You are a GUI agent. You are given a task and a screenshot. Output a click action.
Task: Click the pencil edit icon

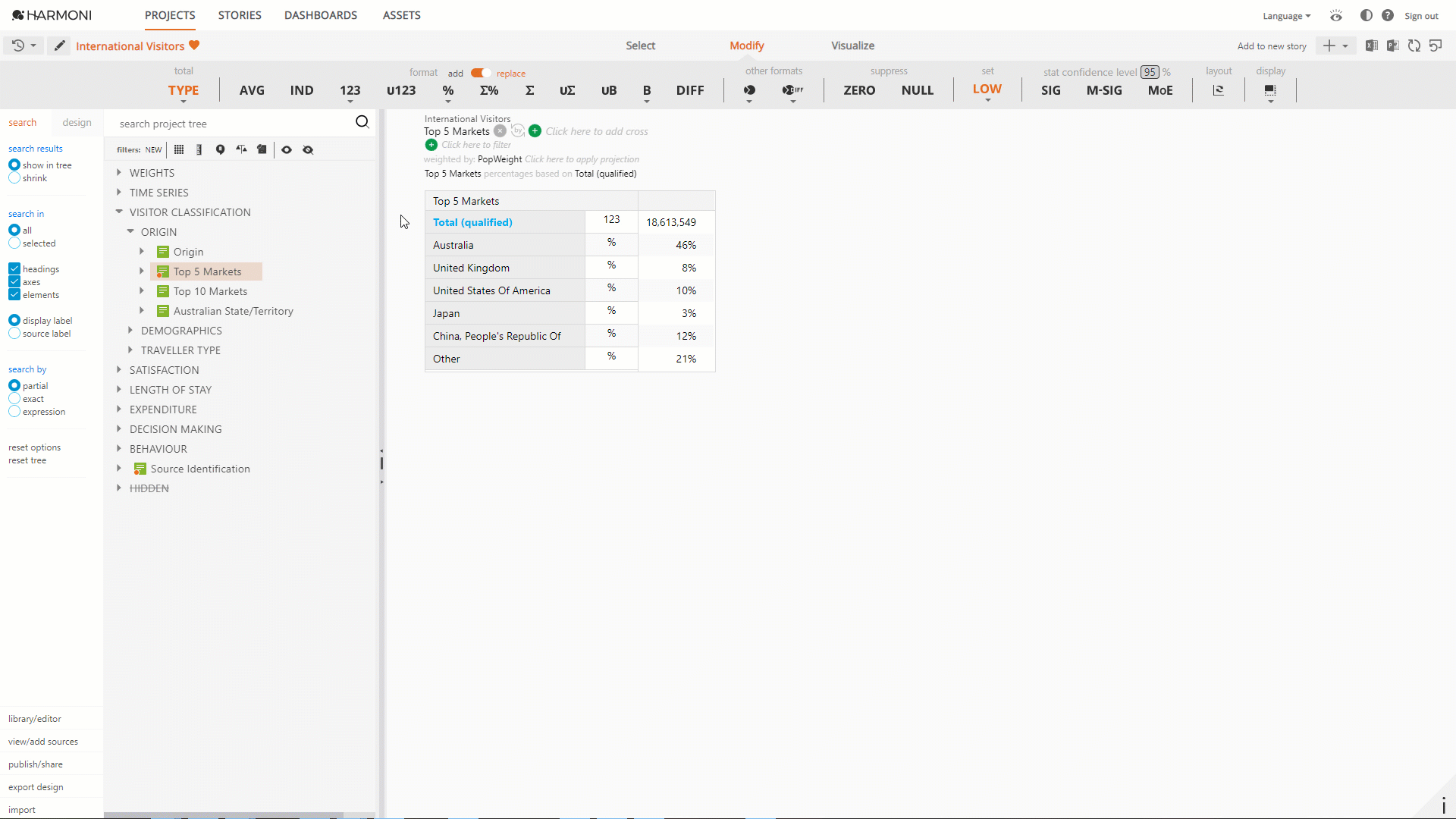pos(59,45)
